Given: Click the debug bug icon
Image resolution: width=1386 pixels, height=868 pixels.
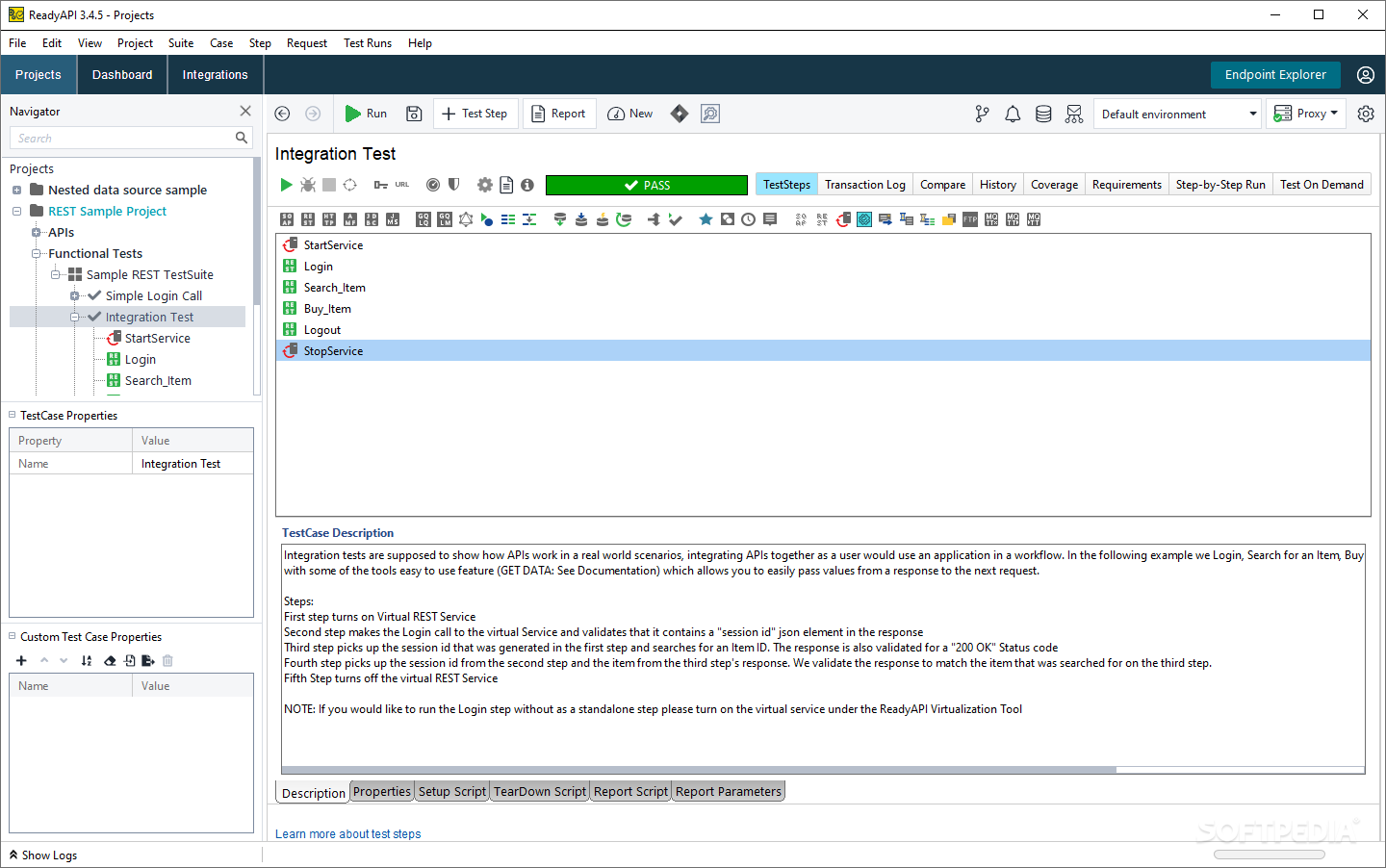Looking at the screenshot, I should click(308, 185).
